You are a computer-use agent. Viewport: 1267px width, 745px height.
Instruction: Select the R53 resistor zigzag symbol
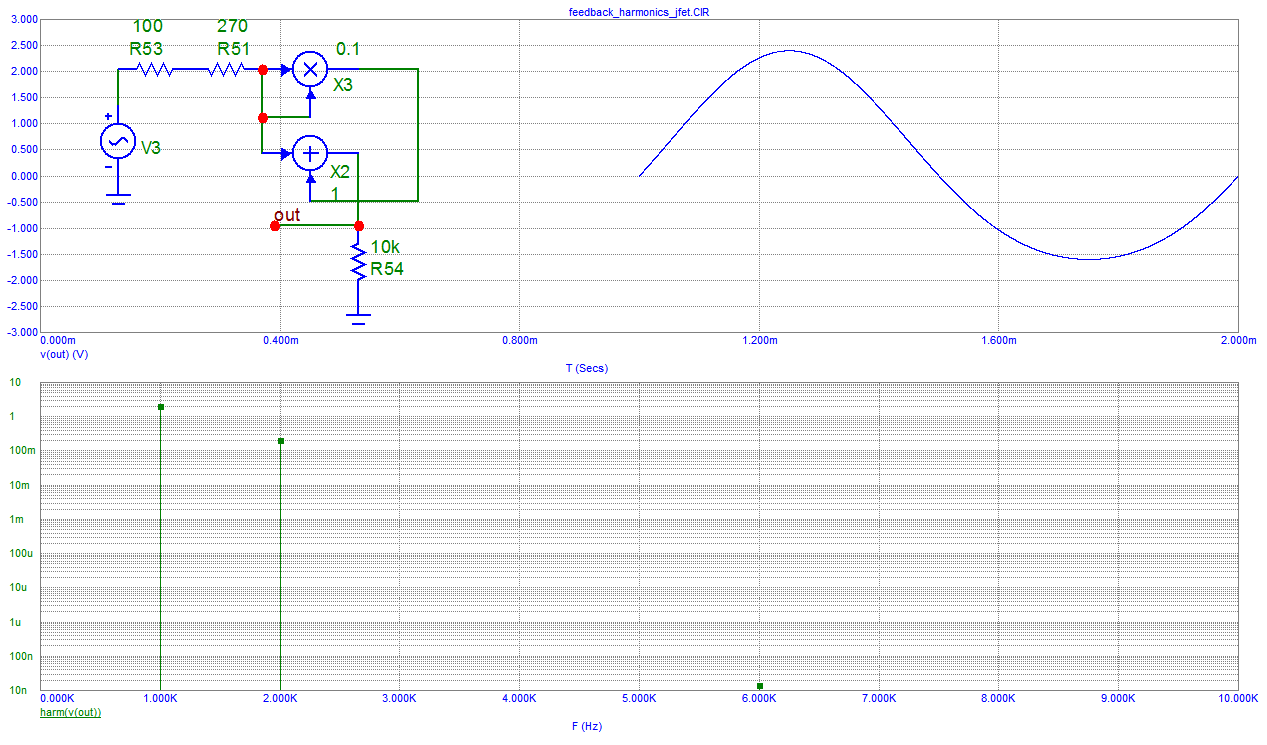tap(155, 69)
